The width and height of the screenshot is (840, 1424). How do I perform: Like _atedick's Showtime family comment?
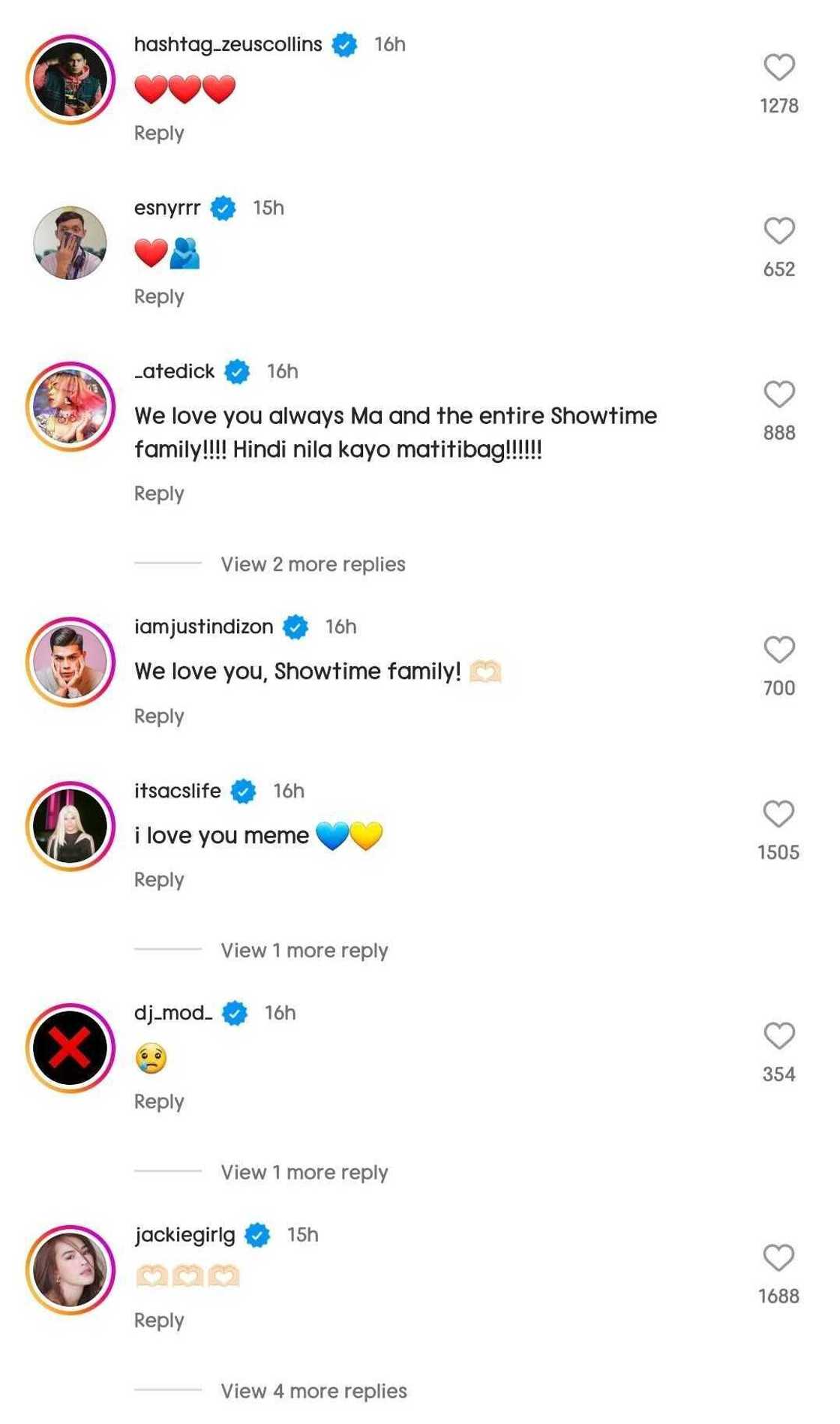778,395
